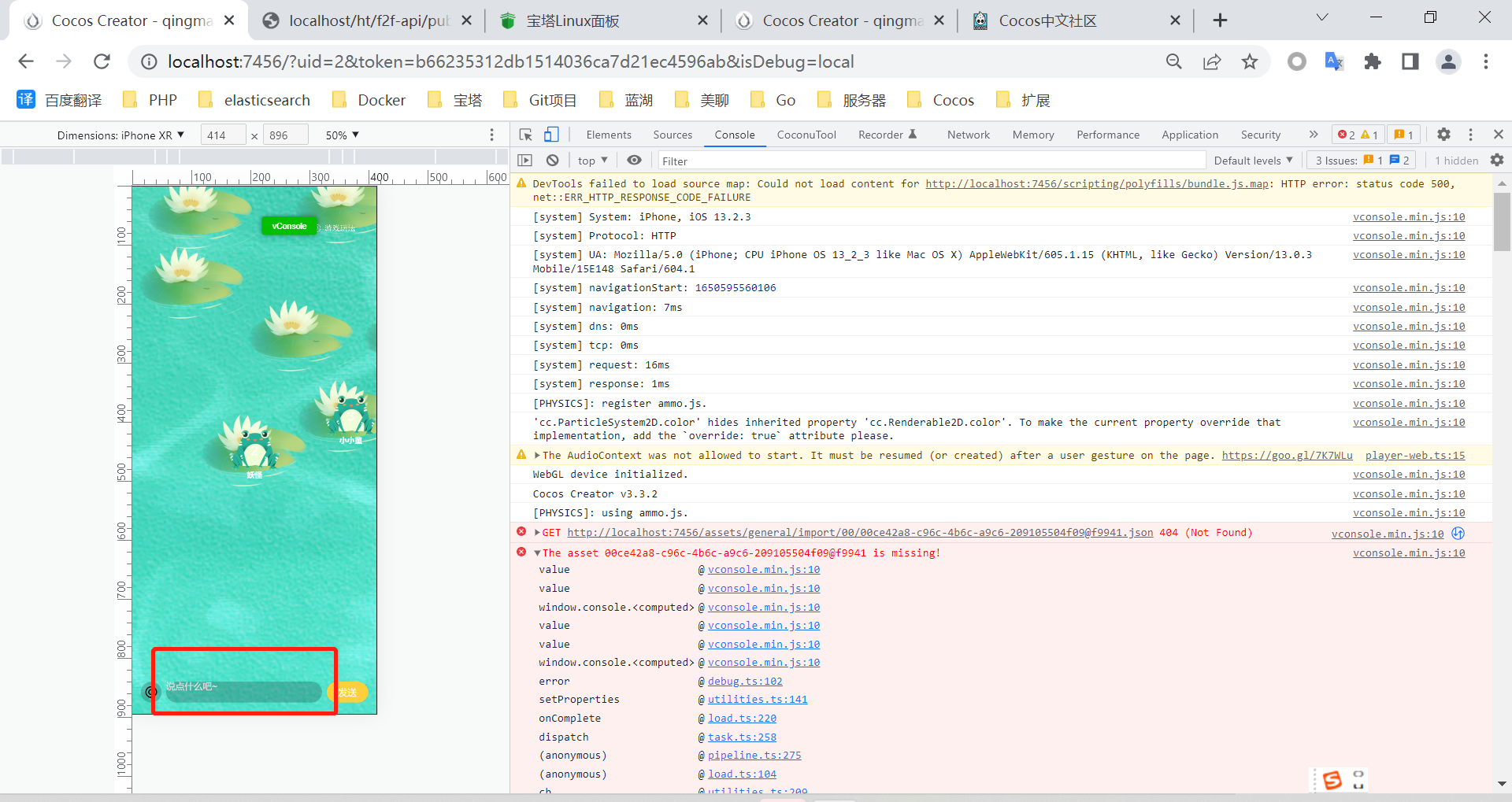Collapse the missing asset error stack trace
The image size is (1512, 802).
click(537, 553)
